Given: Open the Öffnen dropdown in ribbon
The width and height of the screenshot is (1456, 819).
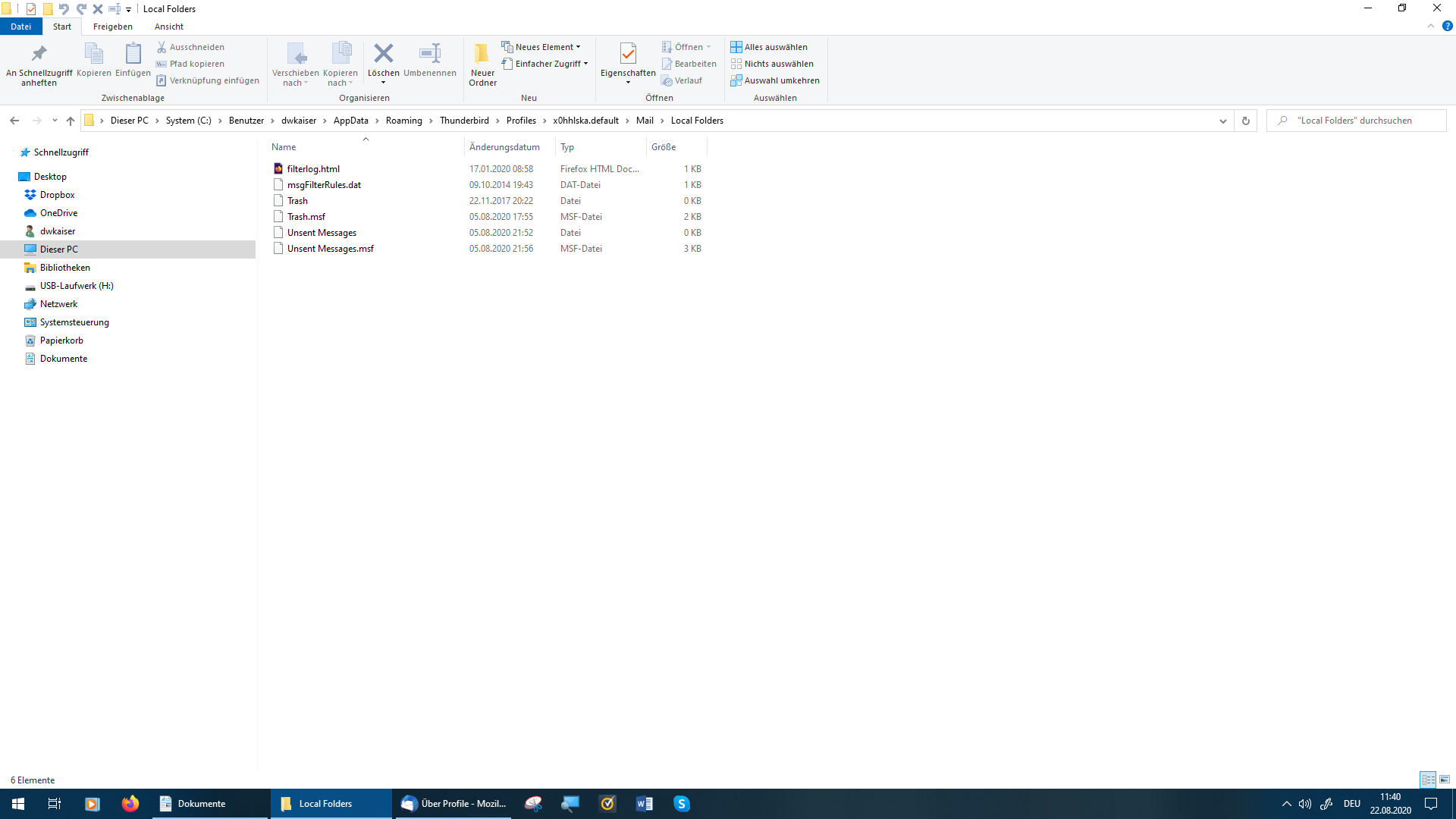Looking at the screenshot, I should pyautogui.click(x=686, y=47).
